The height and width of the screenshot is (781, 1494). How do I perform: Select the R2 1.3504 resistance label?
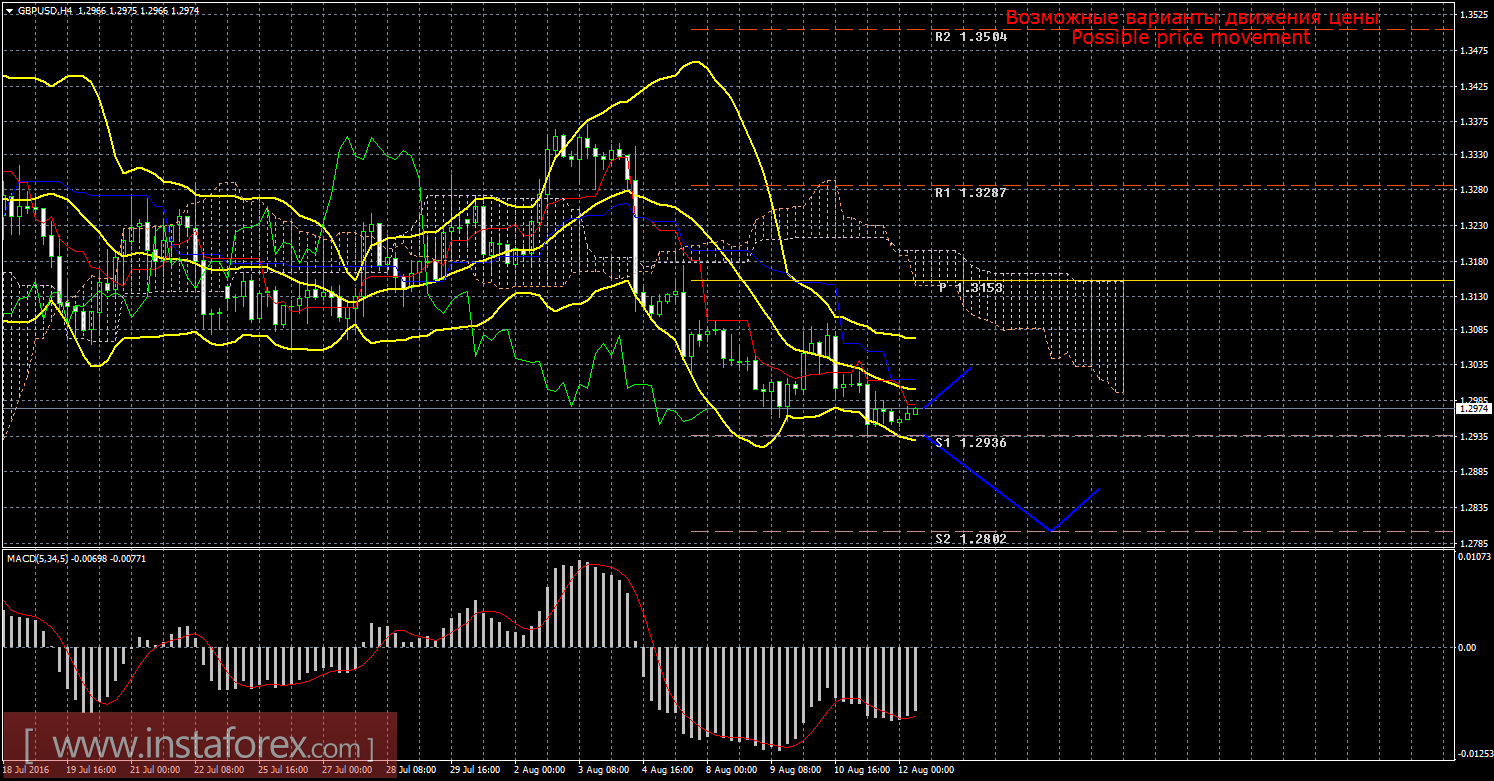point(970,36)
